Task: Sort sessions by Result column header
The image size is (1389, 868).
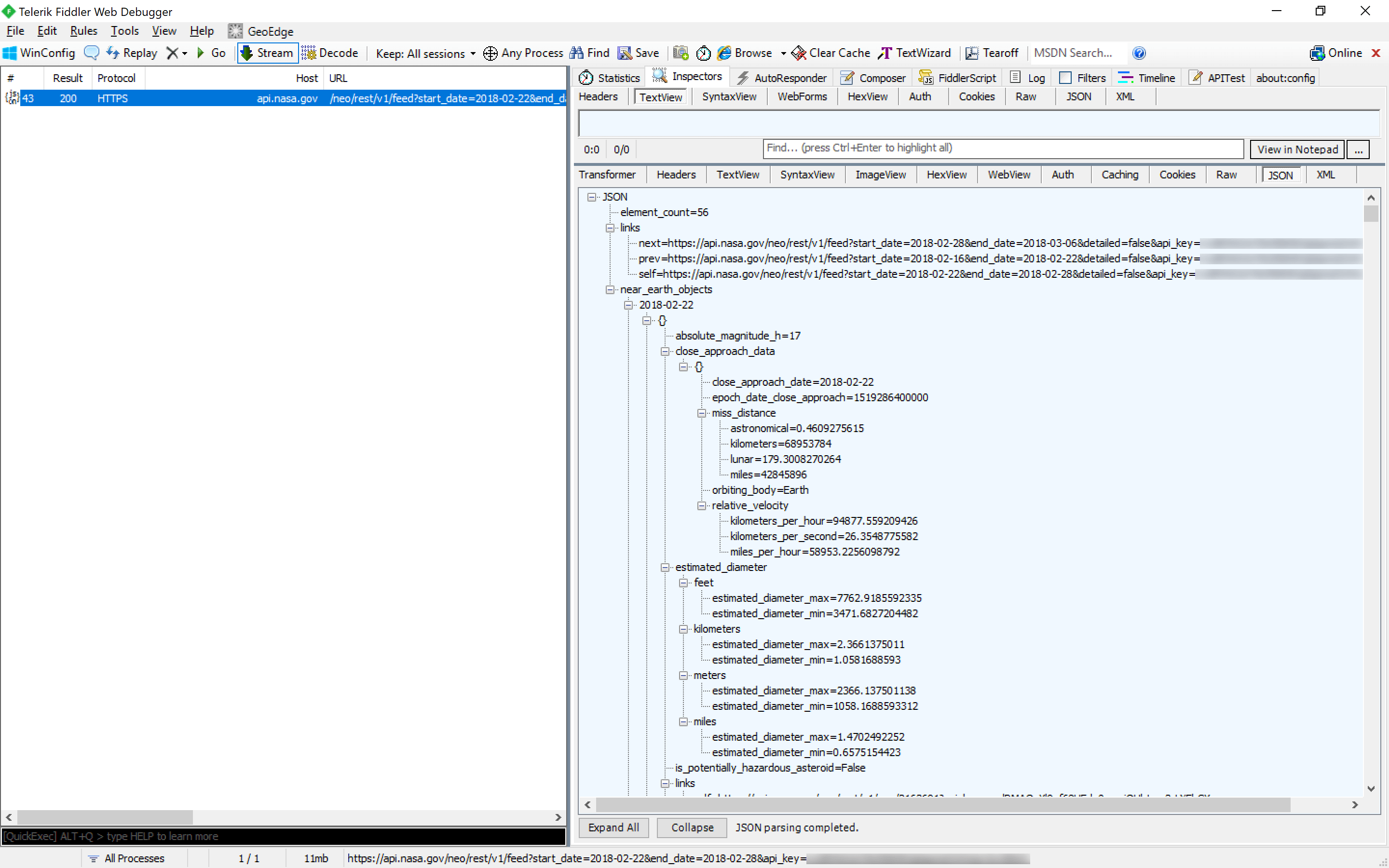Action: [x=68, y=78]
